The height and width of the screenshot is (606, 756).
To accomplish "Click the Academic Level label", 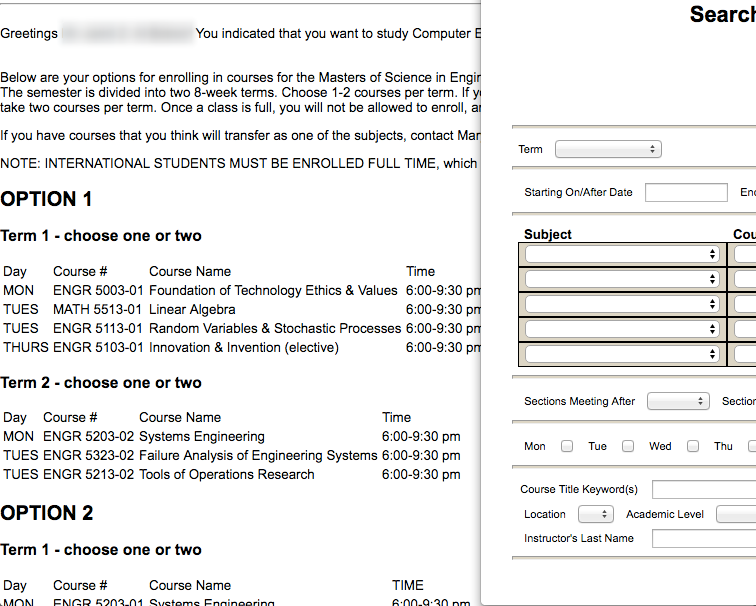I will [664, 514].
